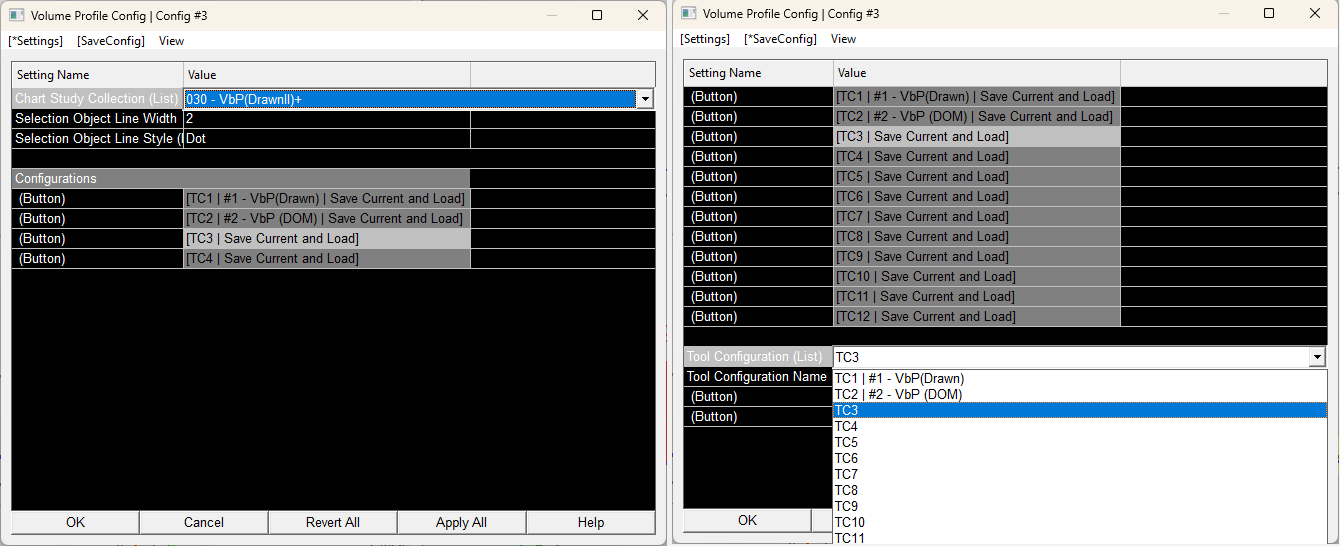Click TC3 Save Current and Load in right window

[x=977, y=137]
